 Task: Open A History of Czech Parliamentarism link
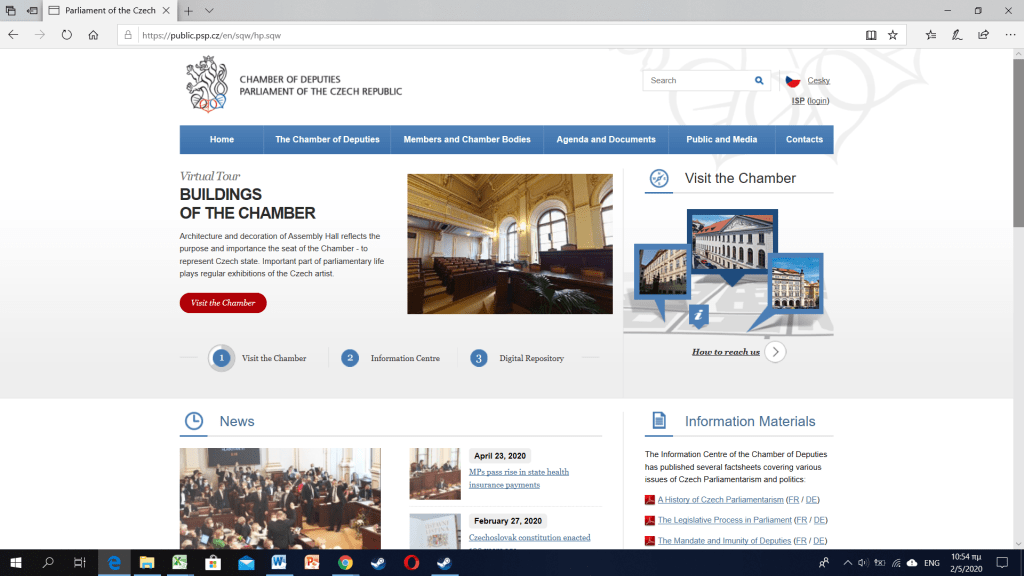point(720,500)
